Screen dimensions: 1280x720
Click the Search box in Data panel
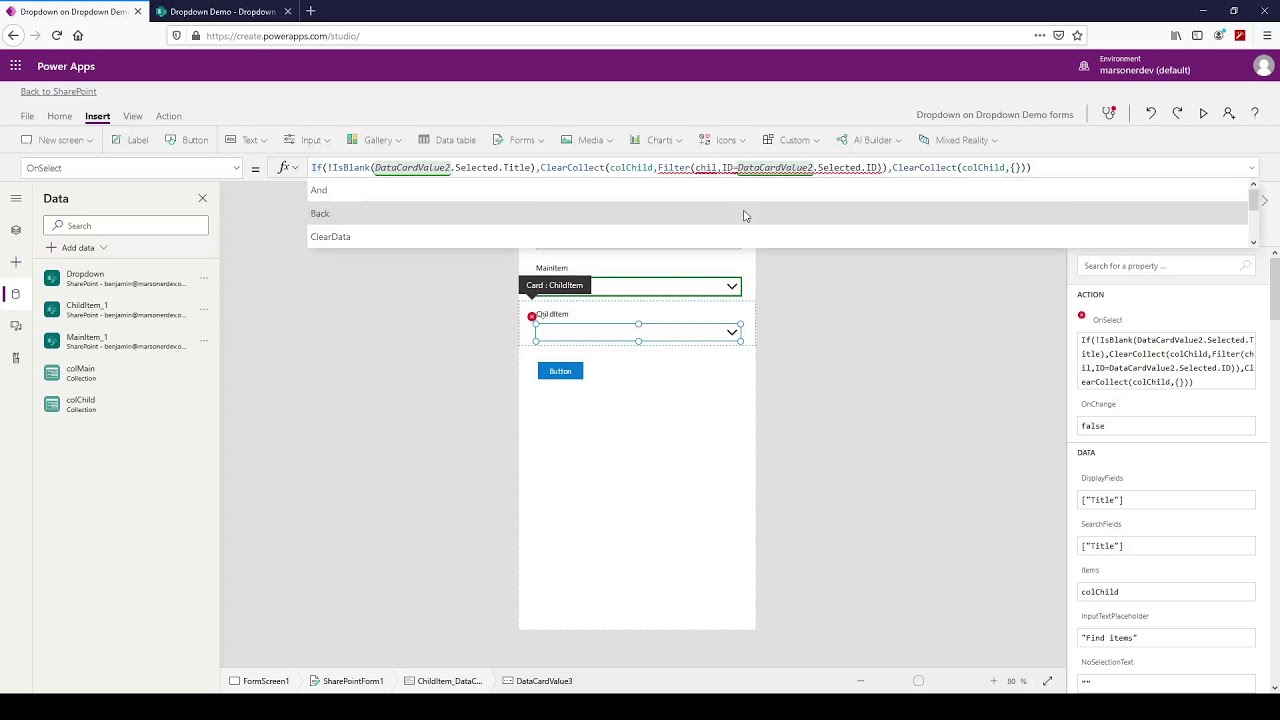(126, 226)
